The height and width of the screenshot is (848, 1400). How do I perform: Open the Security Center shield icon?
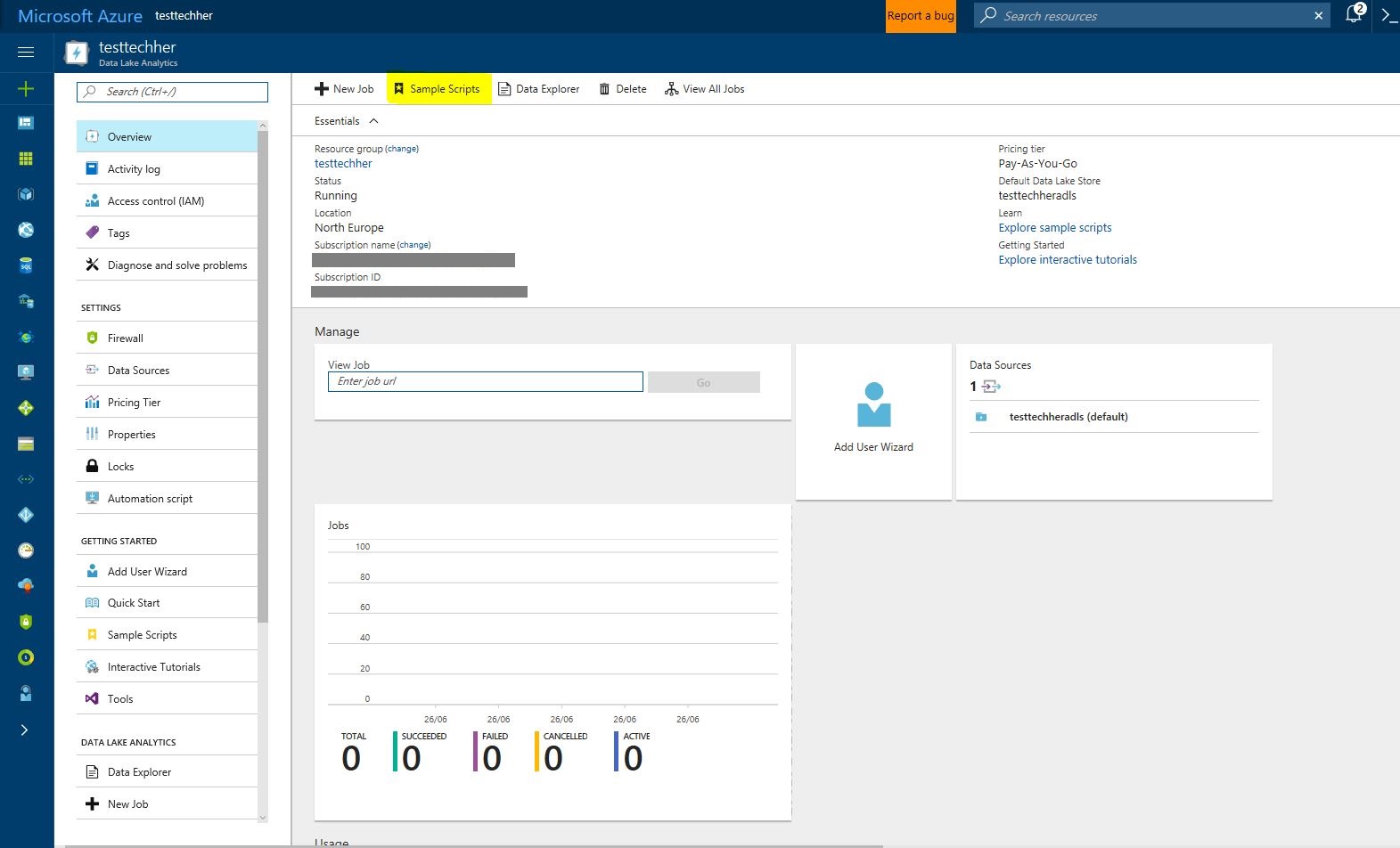coord(26,622)
